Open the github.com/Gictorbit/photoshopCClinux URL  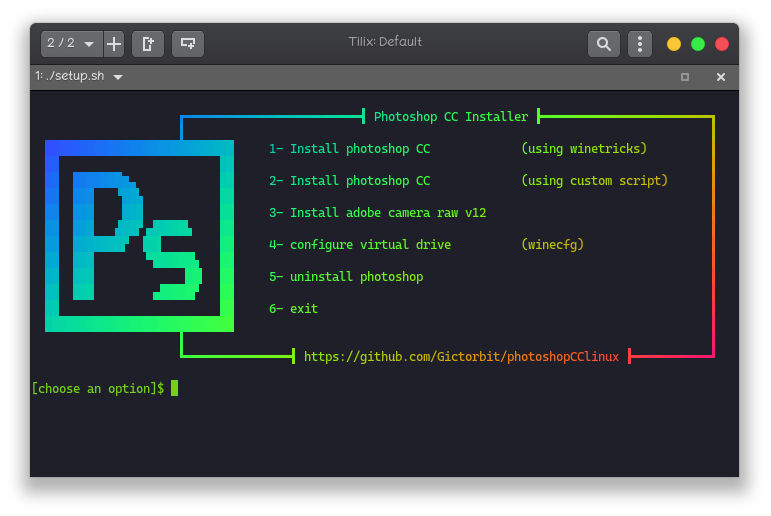[461, 357]
